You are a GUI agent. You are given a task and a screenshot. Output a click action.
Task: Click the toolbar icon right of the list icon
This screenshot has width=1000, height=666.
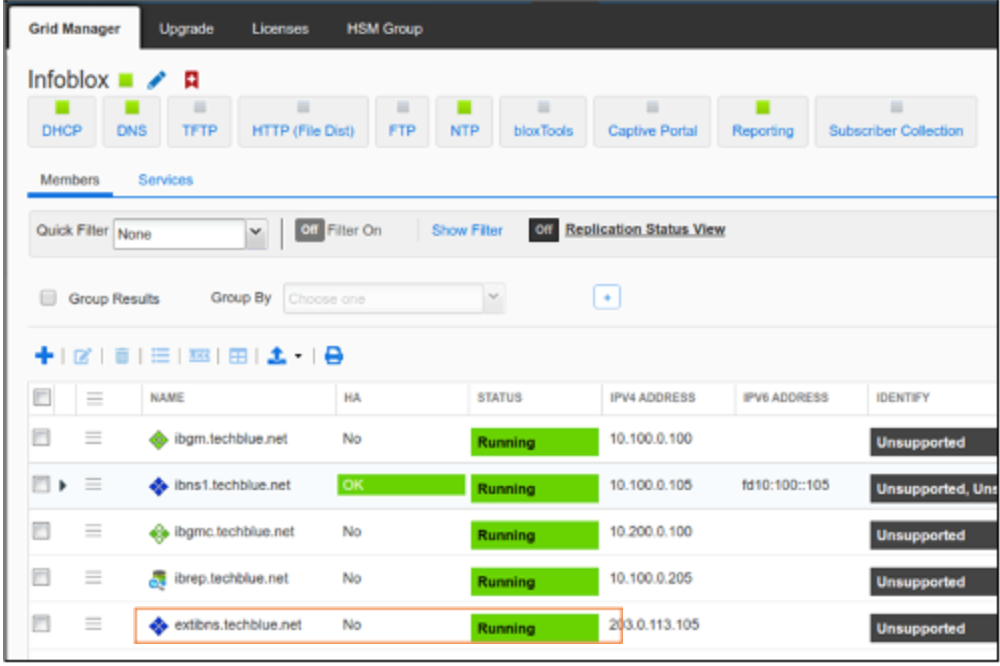[x=199, y=355]
